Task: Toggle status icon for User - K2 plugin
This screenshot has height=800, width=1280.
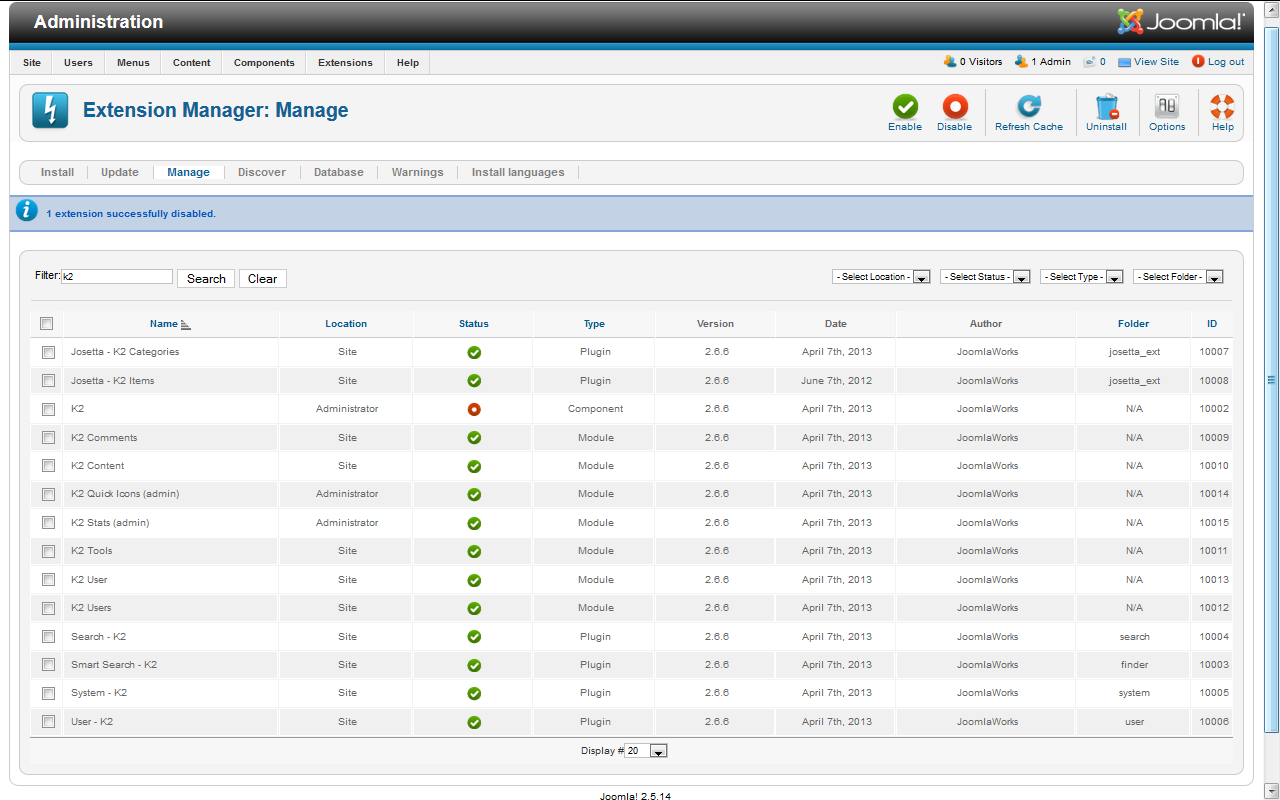Action: 474,722
